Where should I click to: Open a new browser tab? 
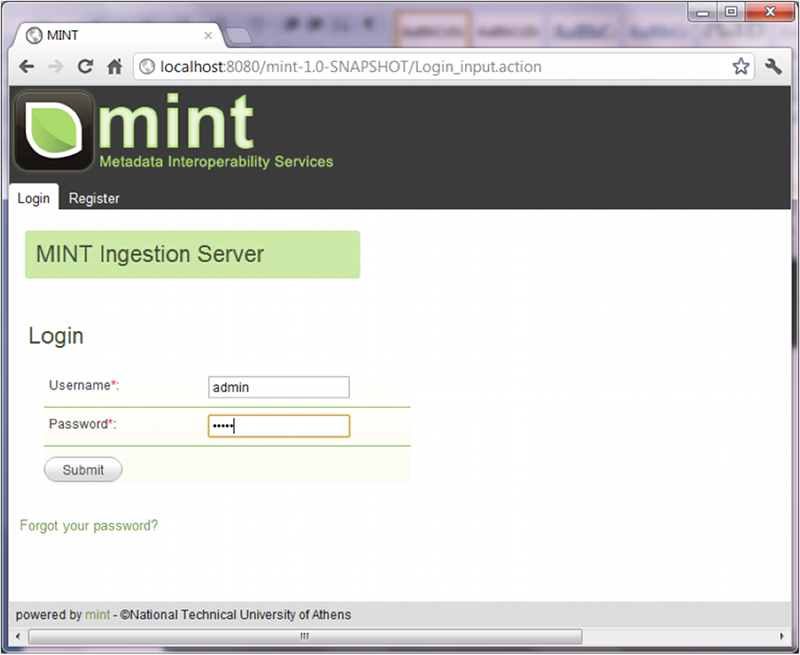point(238,36)
